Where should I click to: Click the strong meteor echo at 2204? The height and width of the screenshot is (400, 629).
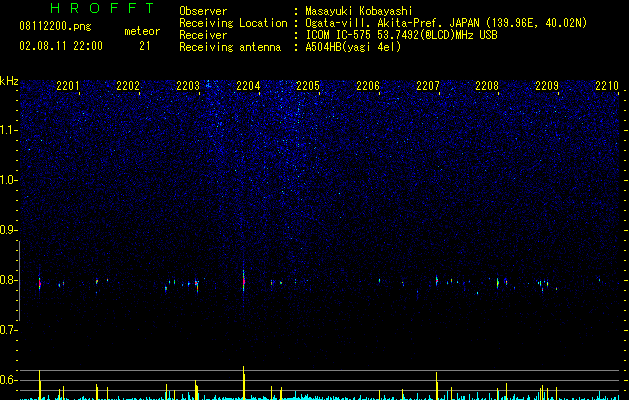(x=243, y=281)
